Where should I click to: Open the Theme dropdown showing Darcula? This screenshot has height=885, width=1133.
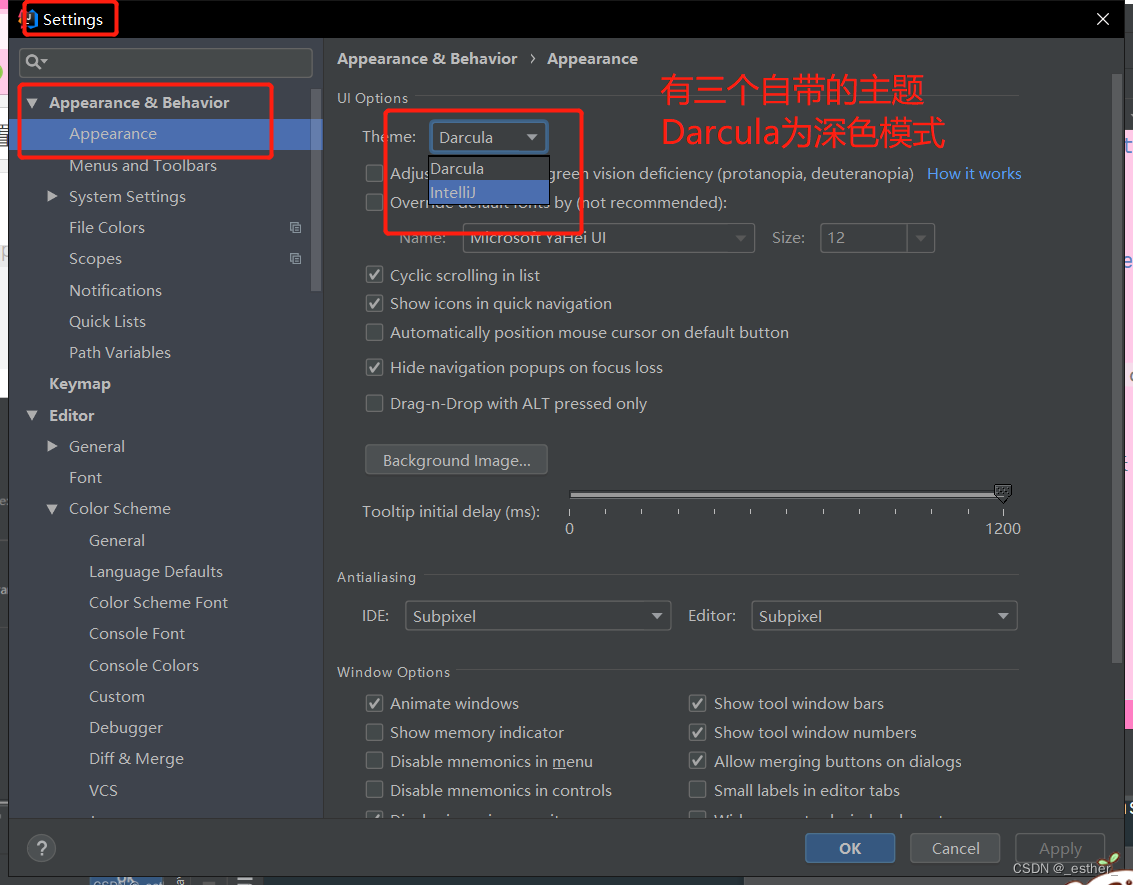(x=489, y=137)
